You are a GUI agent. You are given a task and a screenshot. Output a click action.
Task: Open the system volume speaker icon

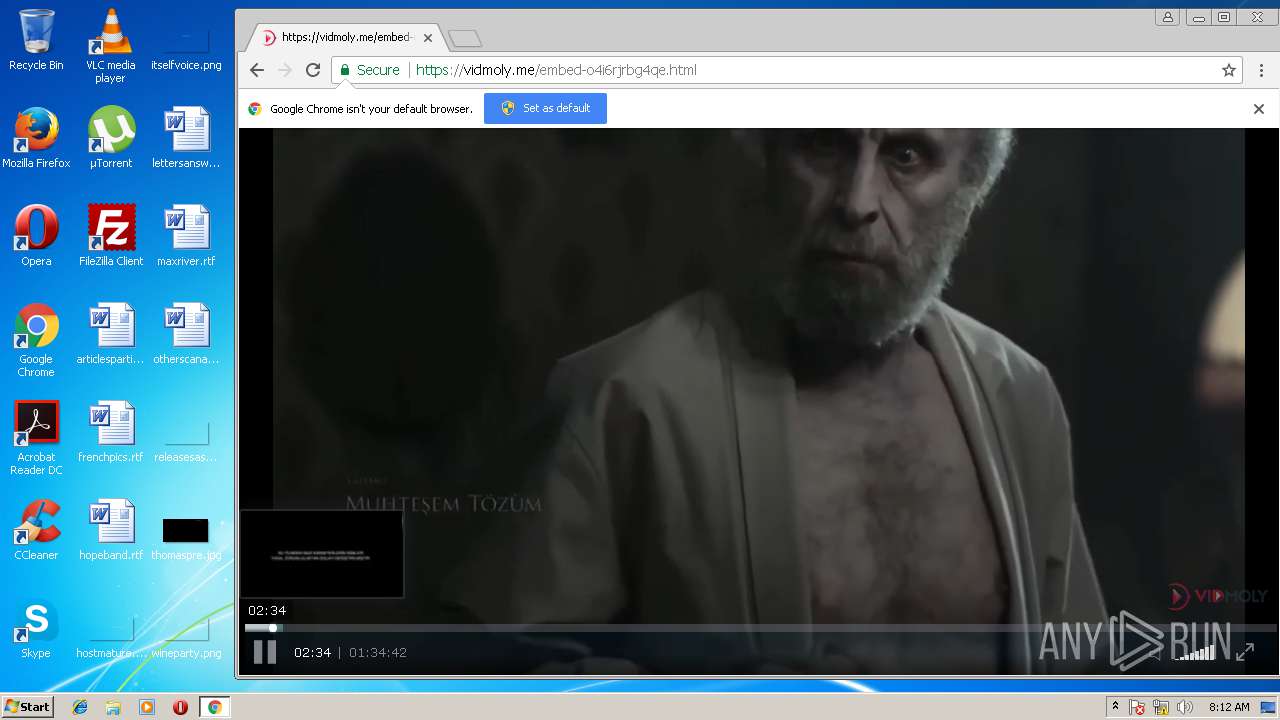click(1185, 707)
